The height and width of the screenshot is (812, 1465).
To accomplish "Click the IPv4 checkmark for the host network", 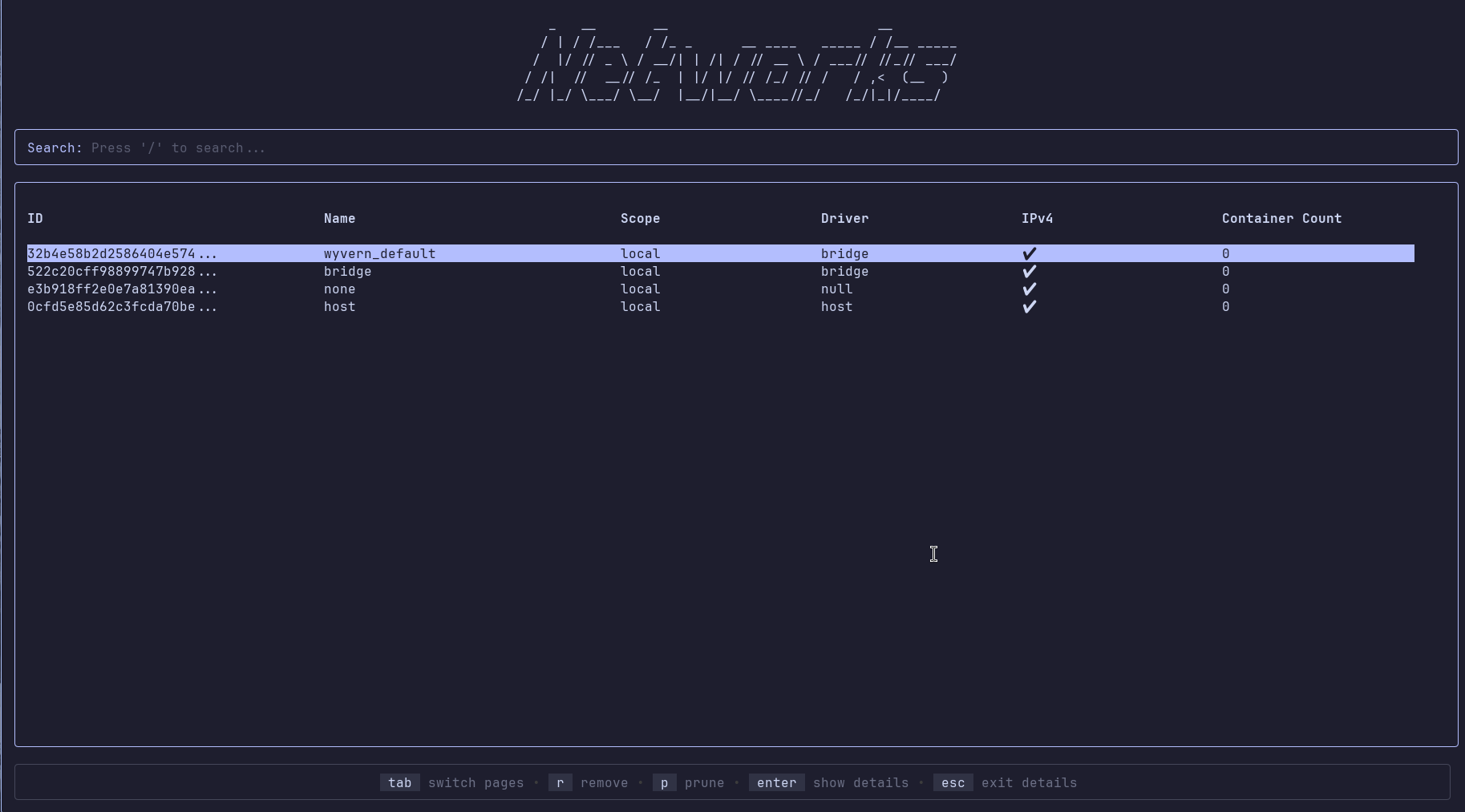I will coord(1030,307).
